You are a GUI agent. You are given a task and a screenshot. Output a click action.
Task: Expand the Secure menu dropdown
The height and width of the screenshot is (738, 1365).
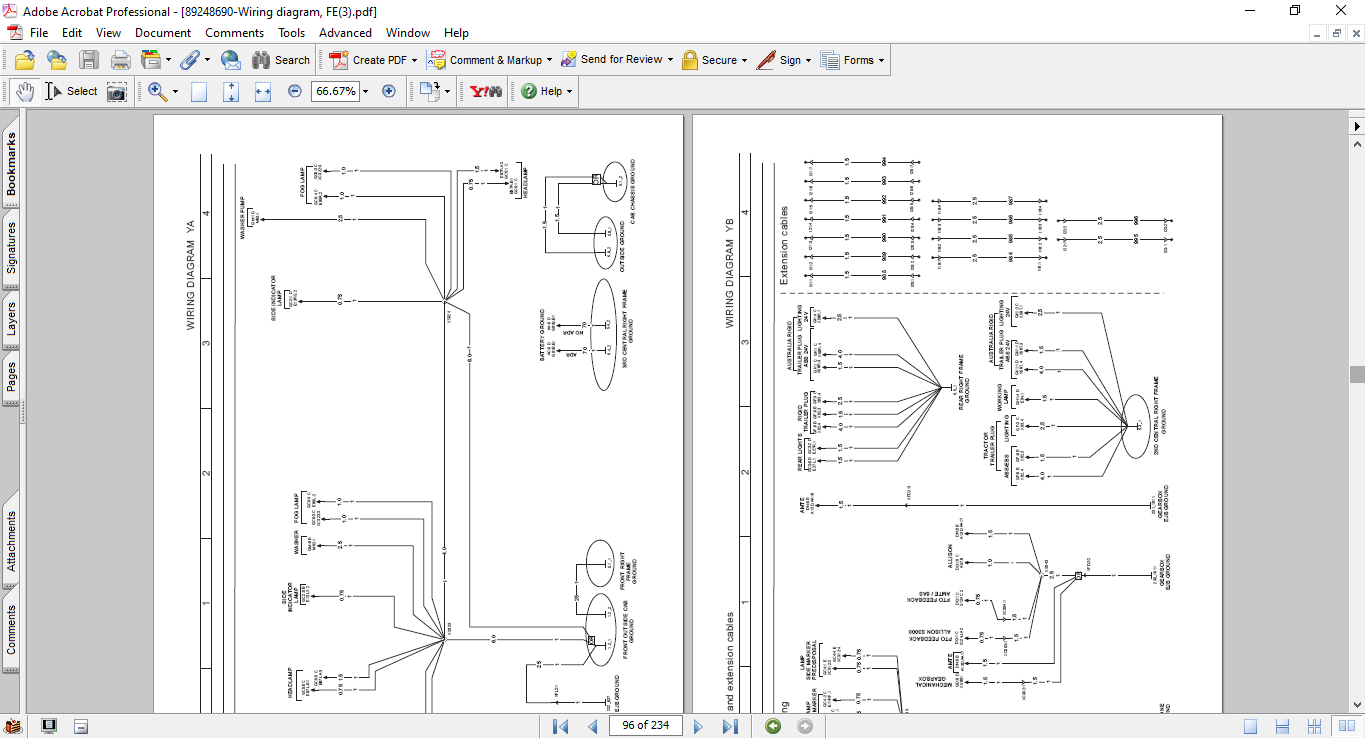pos(745,60)
